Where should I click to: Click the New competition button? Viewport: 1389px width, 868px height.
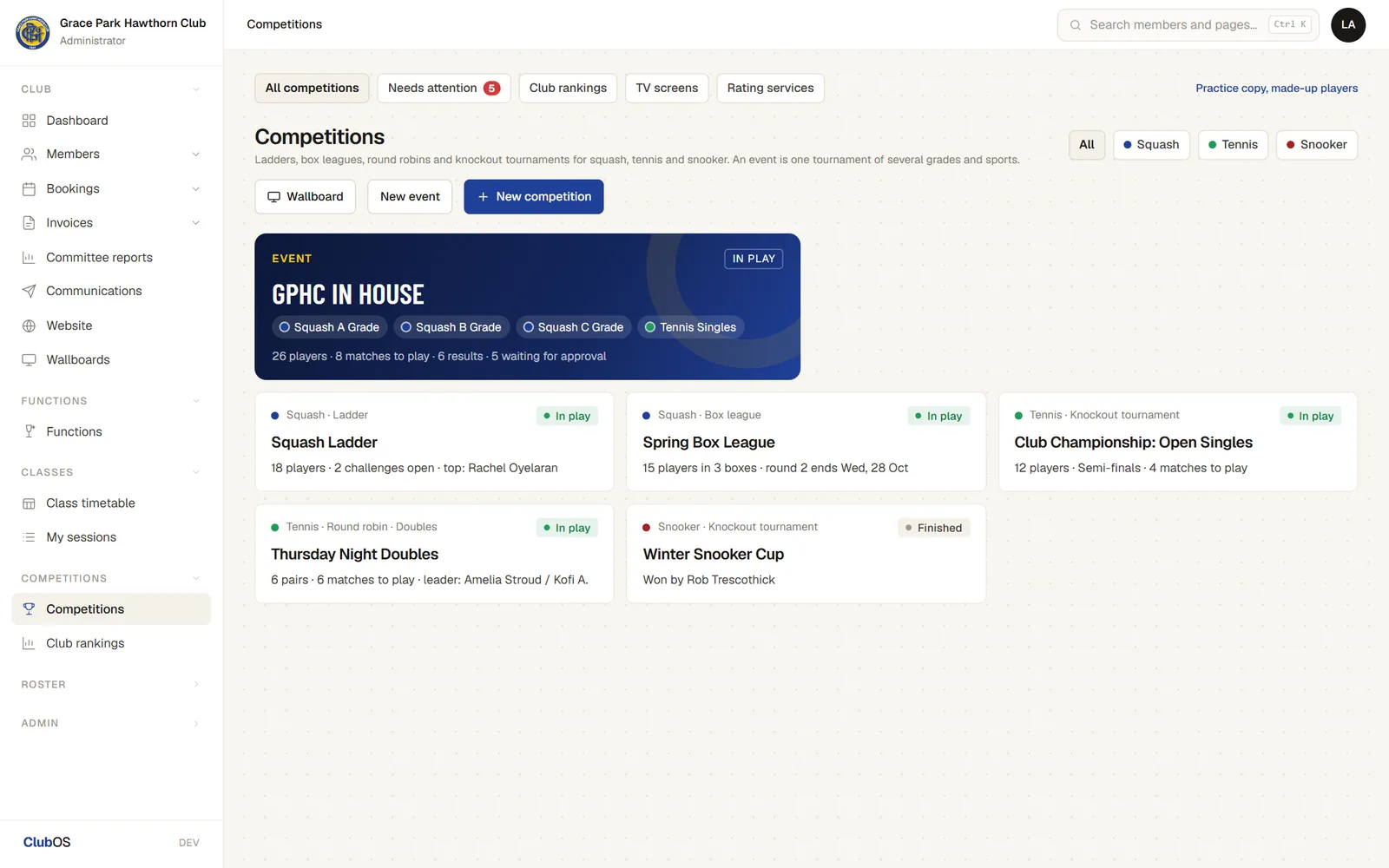pos(534,197)
